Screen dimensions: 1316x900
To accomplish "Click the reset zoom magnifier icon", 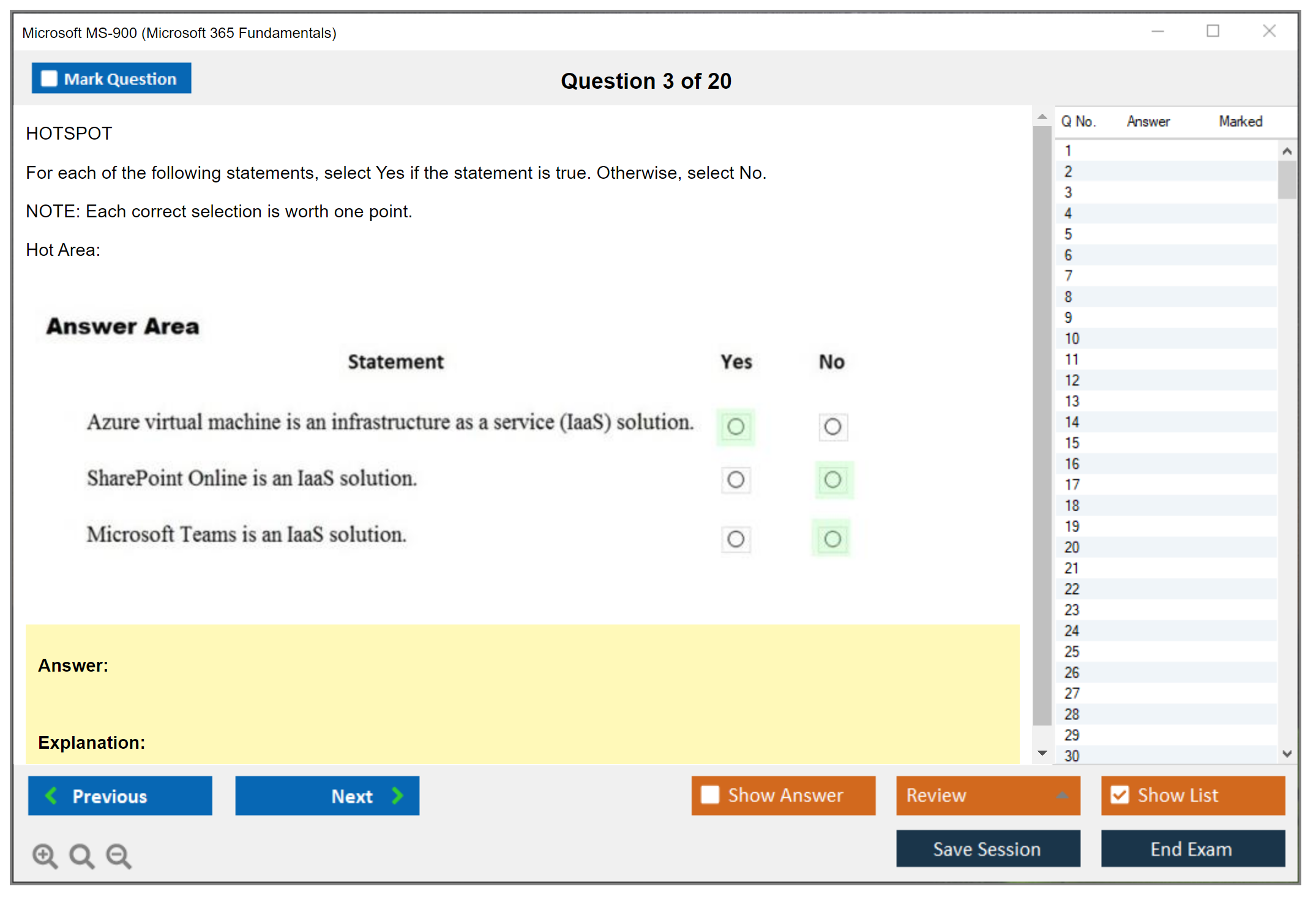I will tap(81, 855).
